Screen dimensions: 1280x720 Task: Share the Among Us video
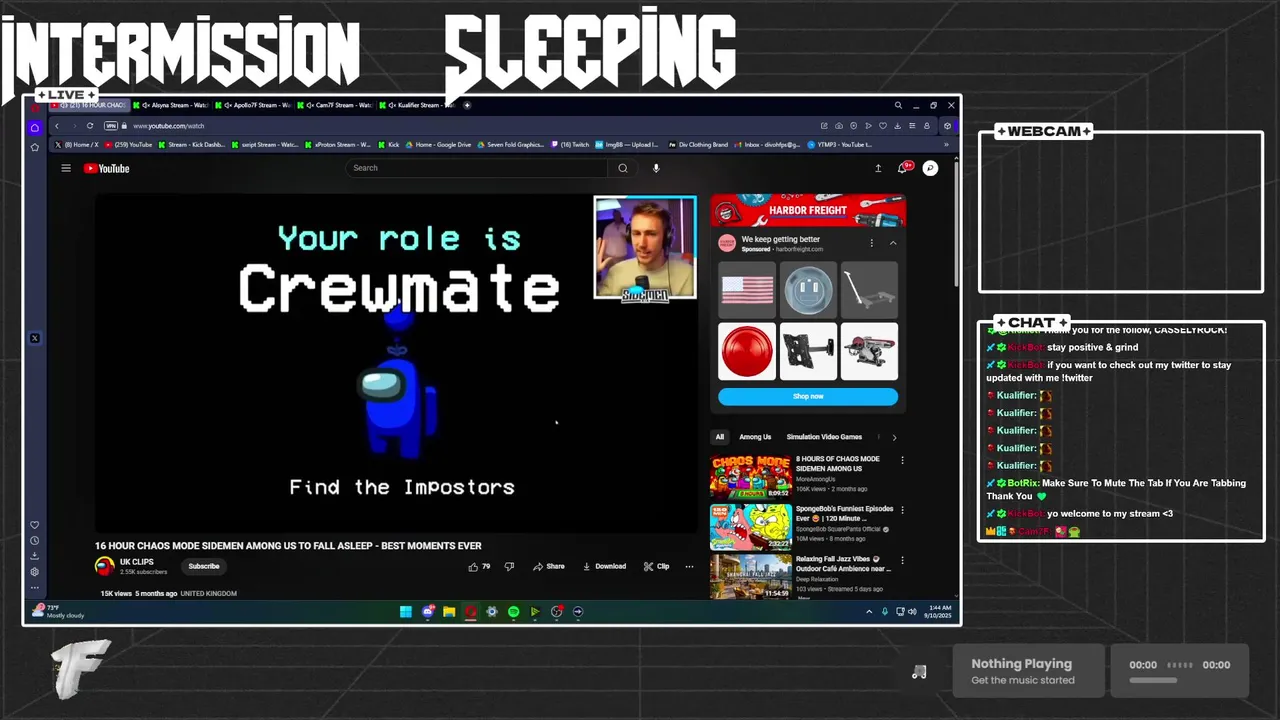(549, 566)
